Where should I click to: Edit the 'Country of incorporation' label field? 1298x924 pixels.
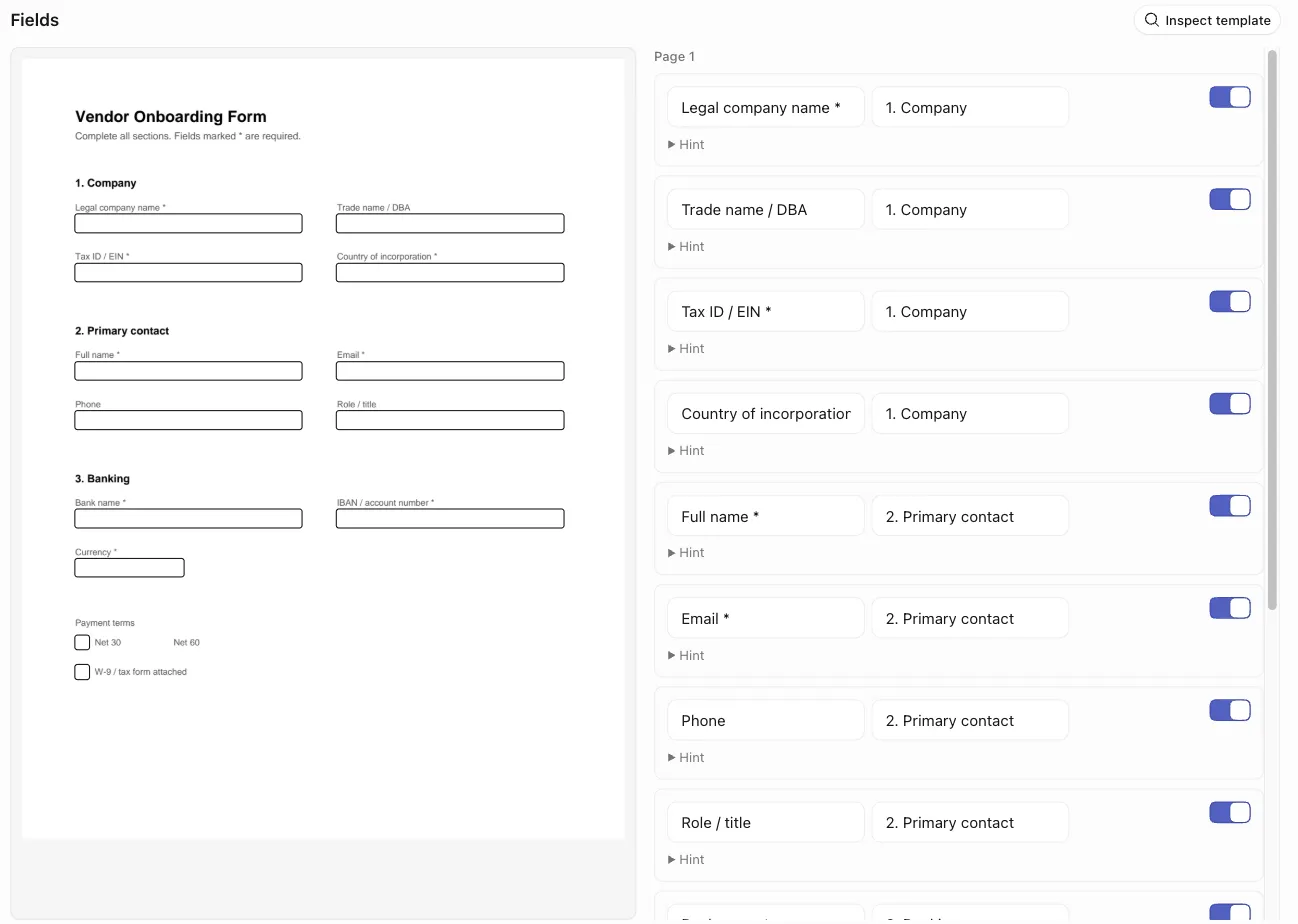(x=766, y=413)
